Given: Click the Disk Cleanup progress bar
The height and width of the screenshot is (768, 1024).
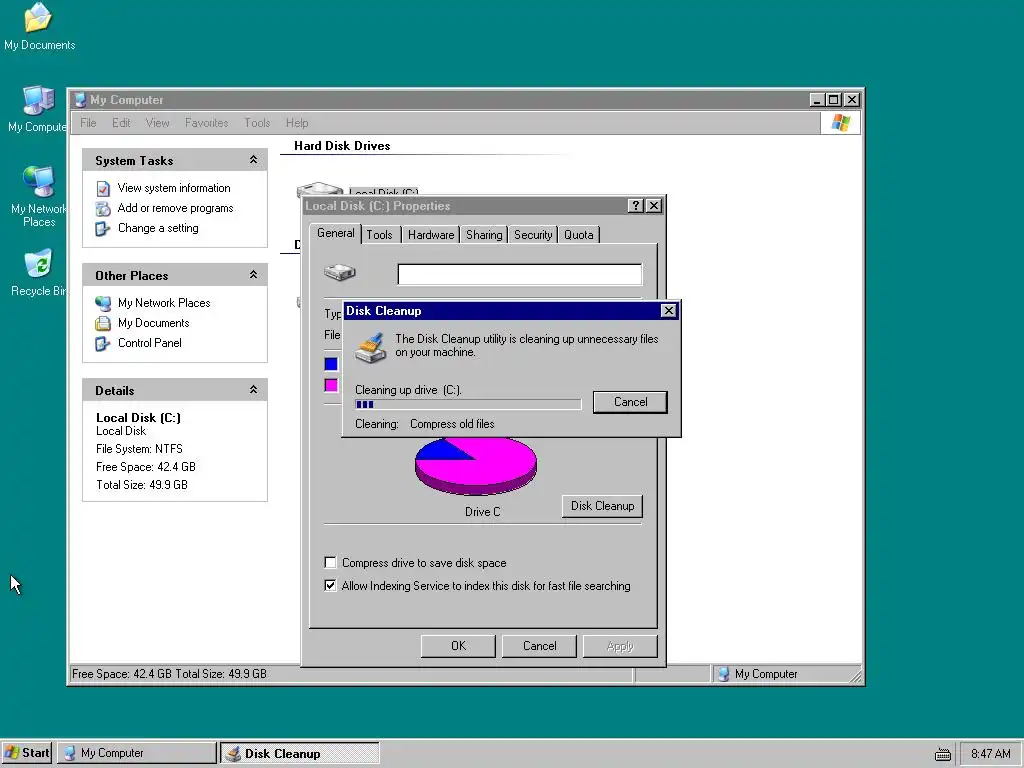Looking at the screenshot, I should pyautogui.click(x=468, y=405).
